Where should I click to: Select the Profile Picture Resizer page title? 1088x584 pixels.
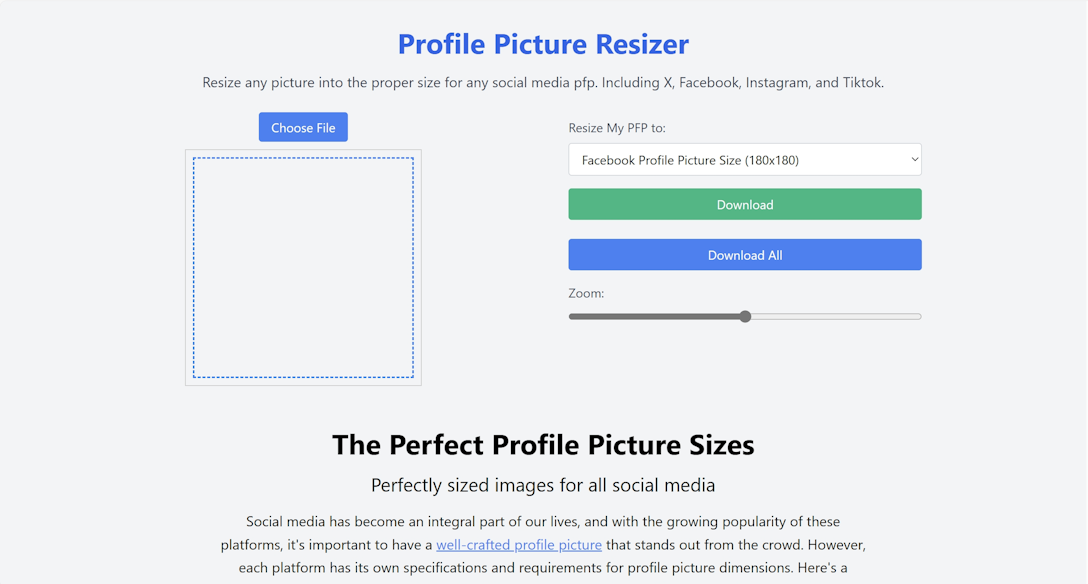coord(543,44)
